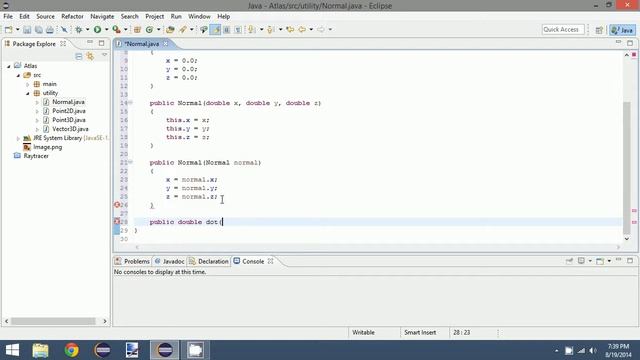The width and height of the screenshot is (640, 360).
Task: Close the Normal.java editor tab
Action: click(166, 44)
